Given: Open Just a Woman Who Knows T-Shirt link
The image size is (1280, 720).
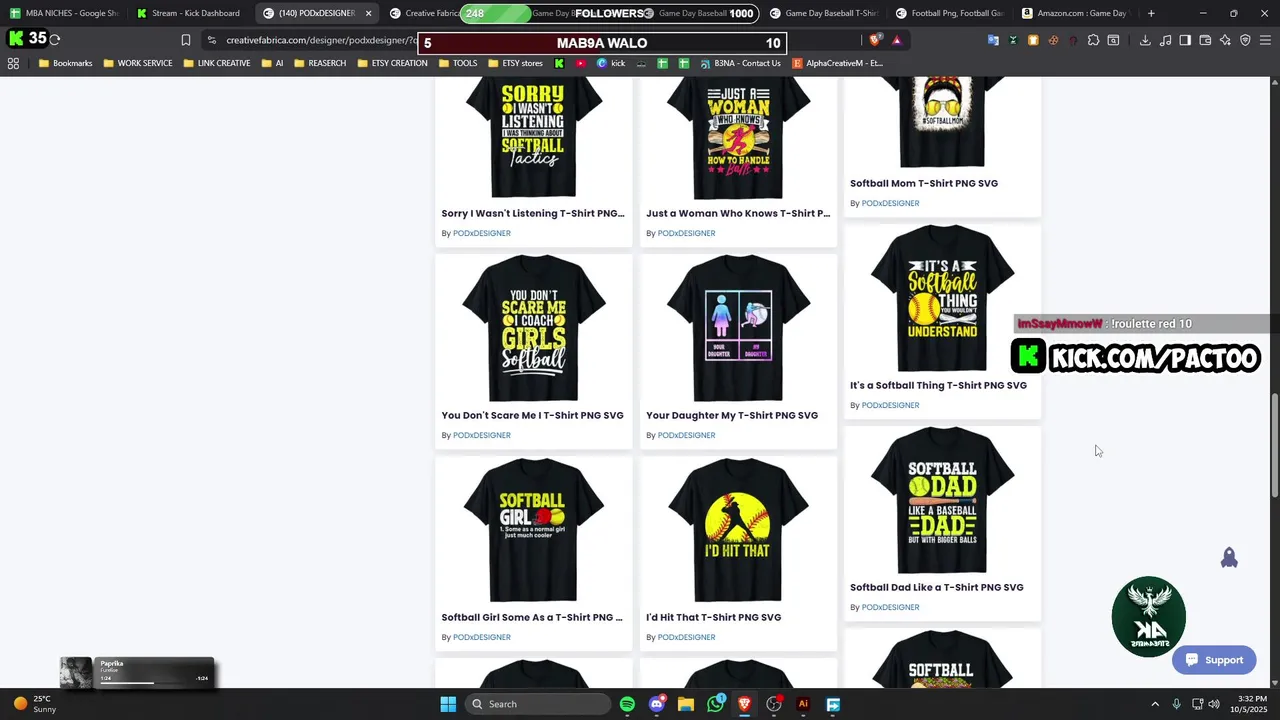Looking at the screenshot, I should (738, 213).
